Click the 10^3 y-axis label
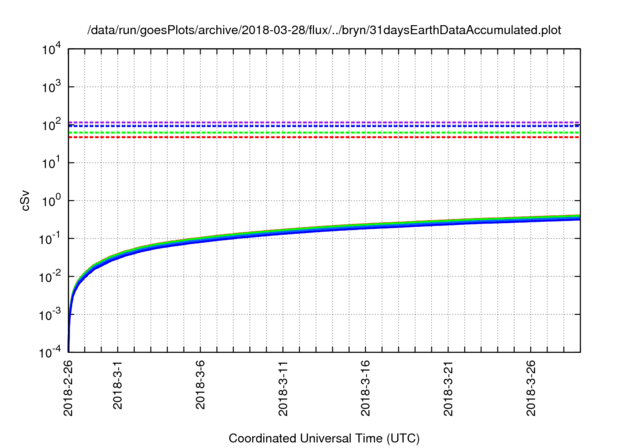The image size is (640, 448). [51, 87]
